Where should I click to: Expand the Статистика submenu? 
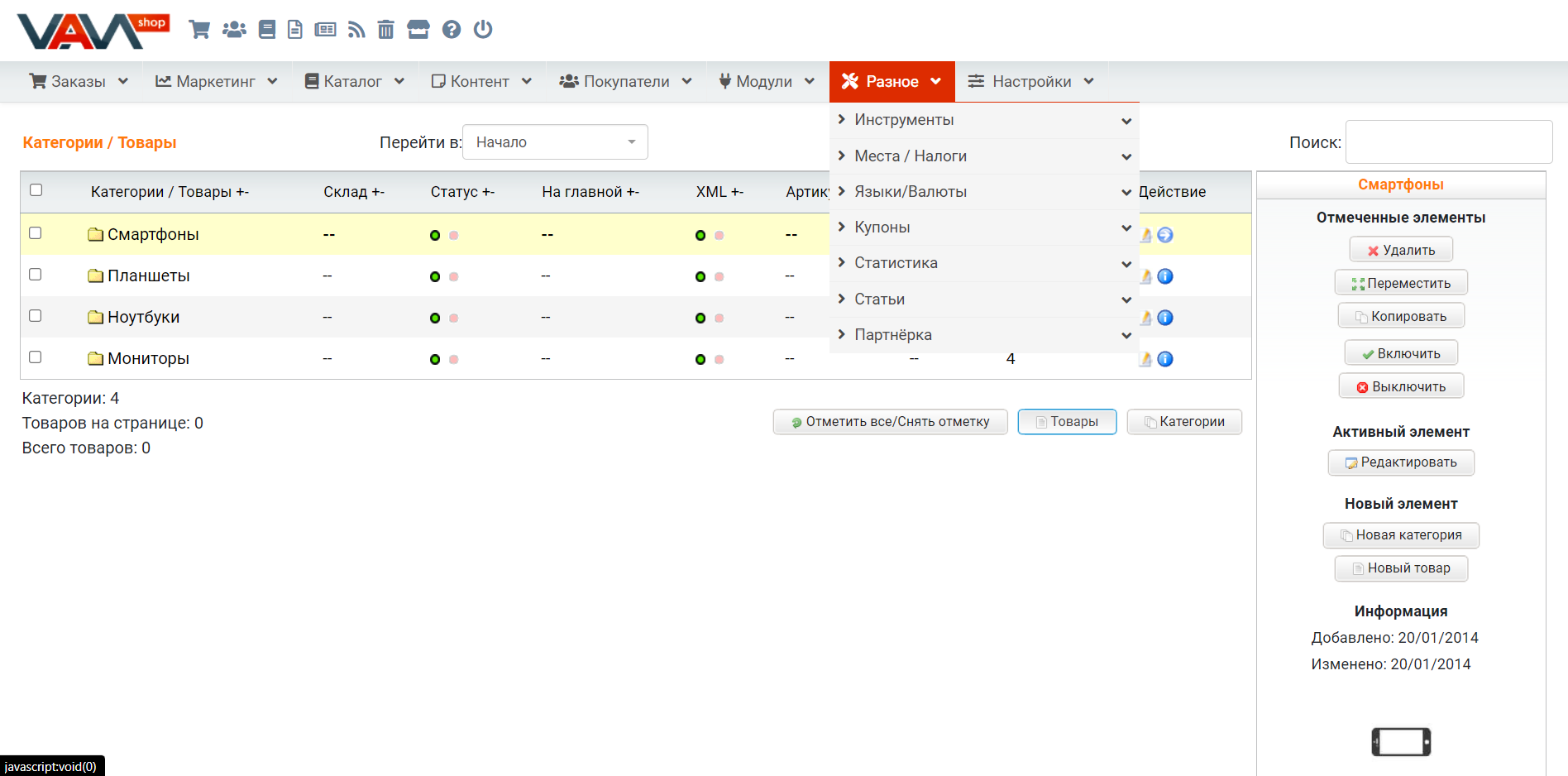point(984,263)
